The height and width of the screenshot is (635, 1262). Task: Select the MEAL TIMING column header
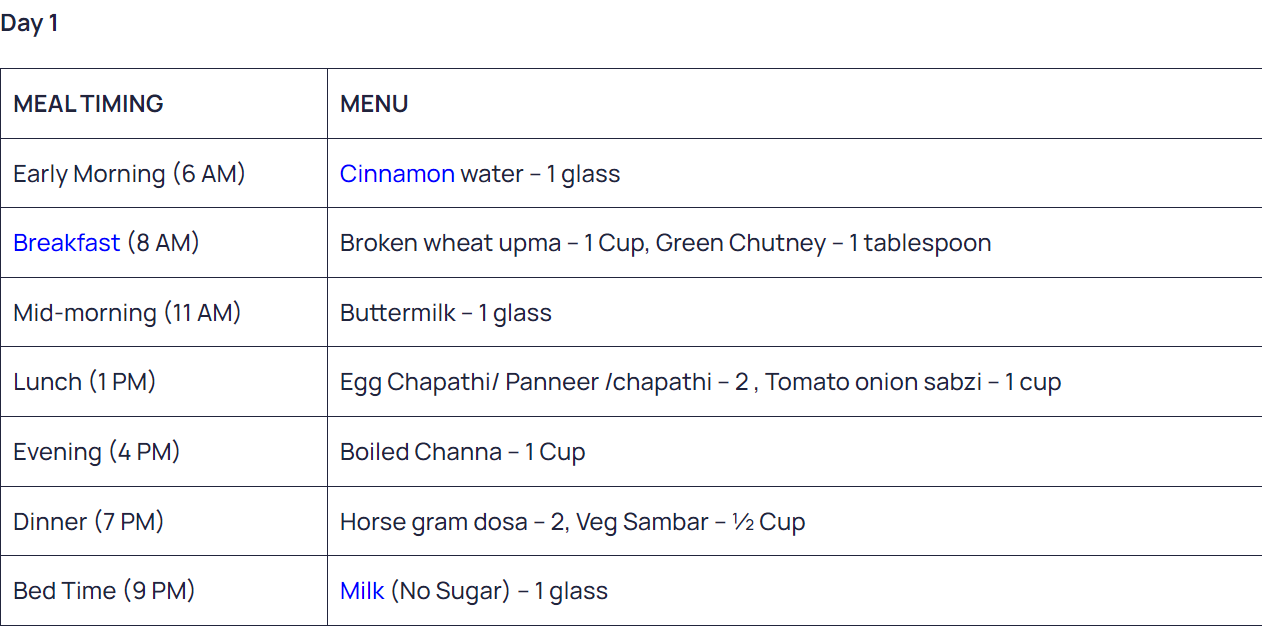point(164,104)
